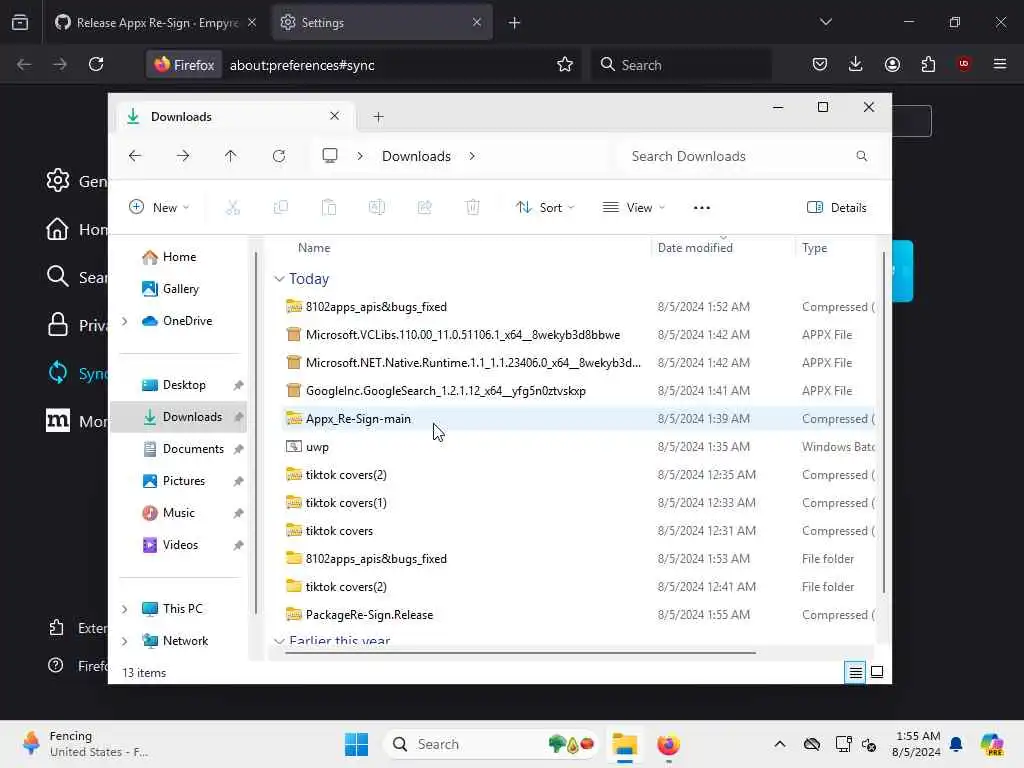Switch to details list view icon
This screenshot has height=768, width=1024.
[x=856, y=672]
